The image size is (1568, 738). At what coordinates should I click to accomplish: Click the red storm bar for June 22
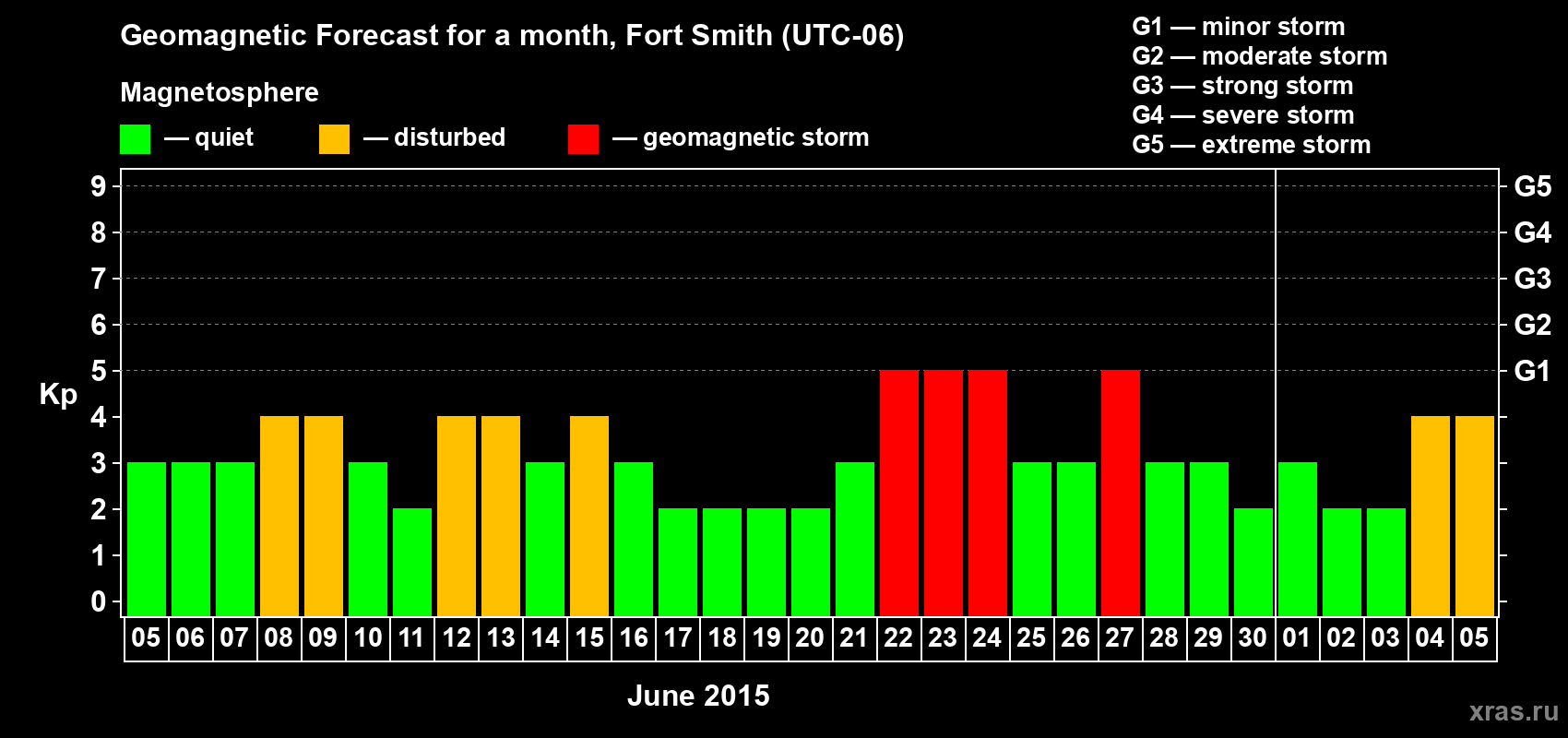pos(899,493)
